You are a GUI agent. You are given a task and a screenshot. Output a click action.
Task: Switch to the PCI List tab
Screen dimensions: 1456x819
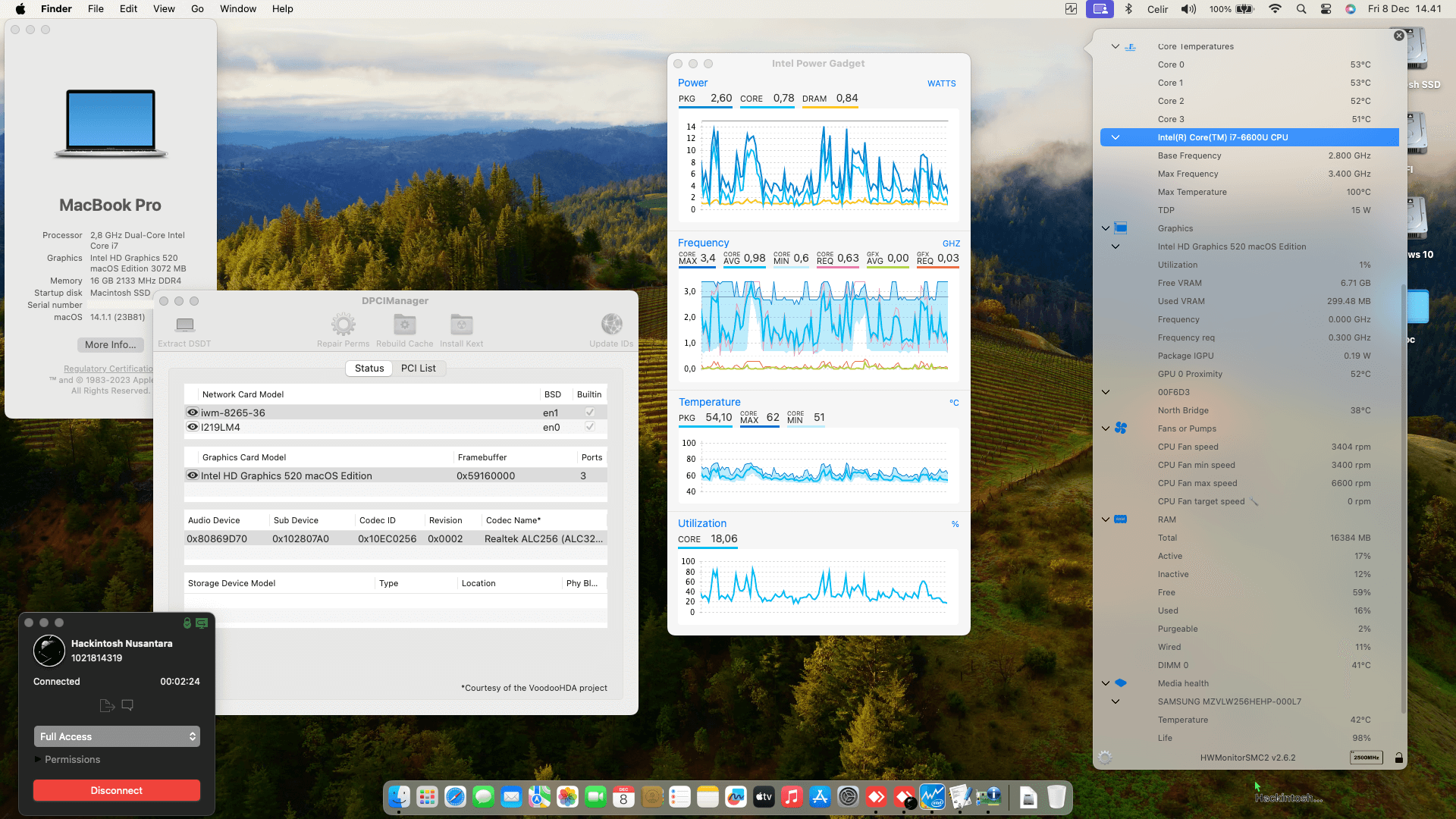click(x=418, y=369)
